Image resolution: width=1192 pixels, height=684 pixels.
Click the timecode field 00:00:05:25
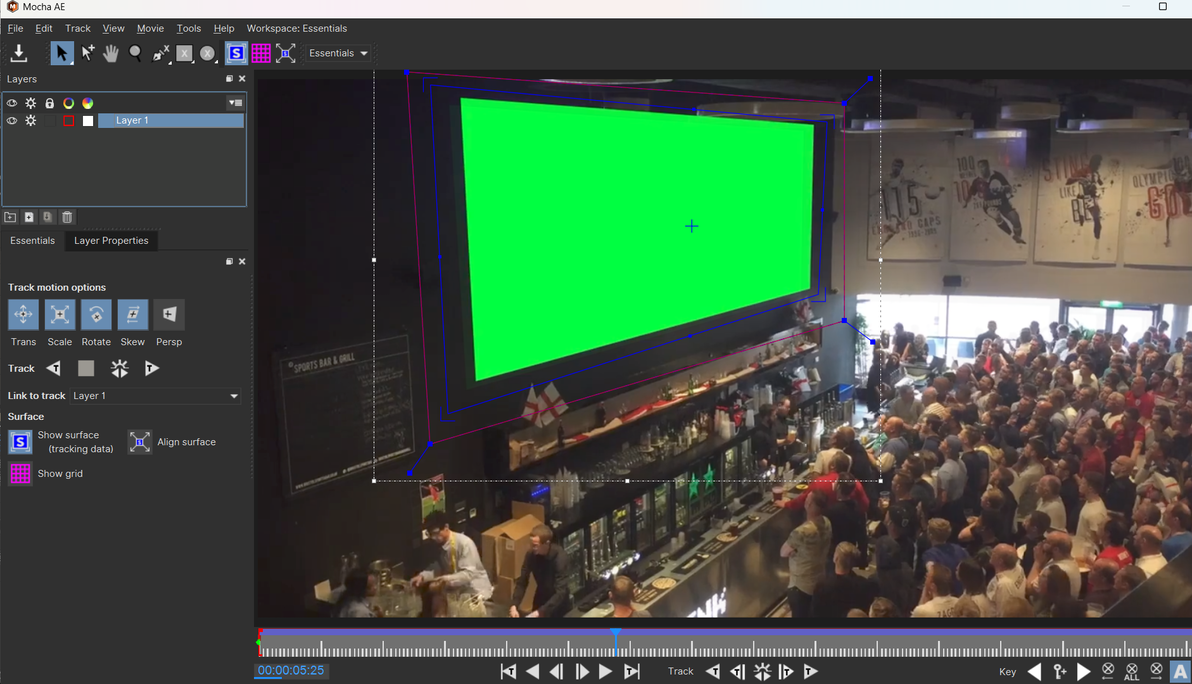[x=290, y=670]
